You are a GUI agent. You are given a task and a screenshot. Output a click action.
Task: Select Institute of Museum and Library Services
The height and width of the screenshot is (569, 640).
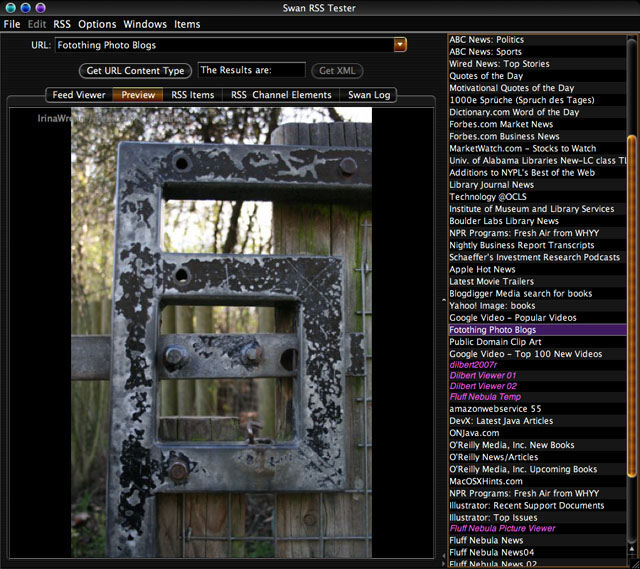[537, 209]
